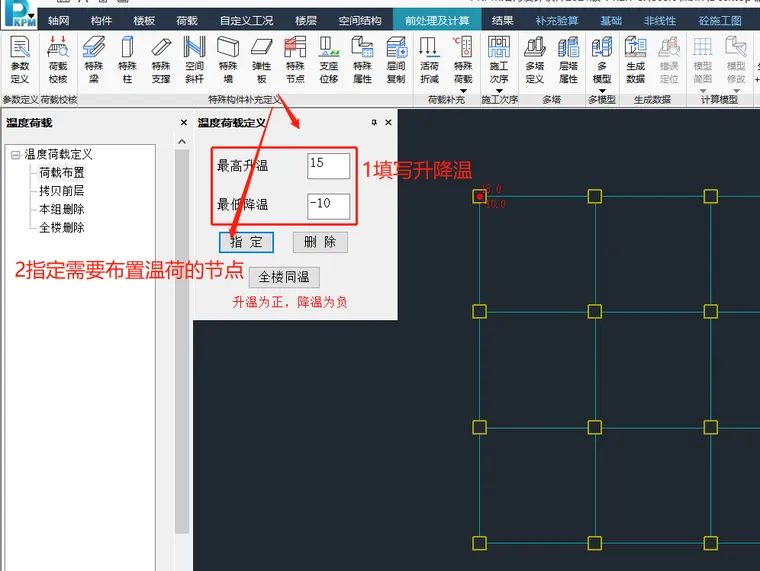Open the 施工次序 construction sequence tool
760x571 pixels.
(499, 60)
